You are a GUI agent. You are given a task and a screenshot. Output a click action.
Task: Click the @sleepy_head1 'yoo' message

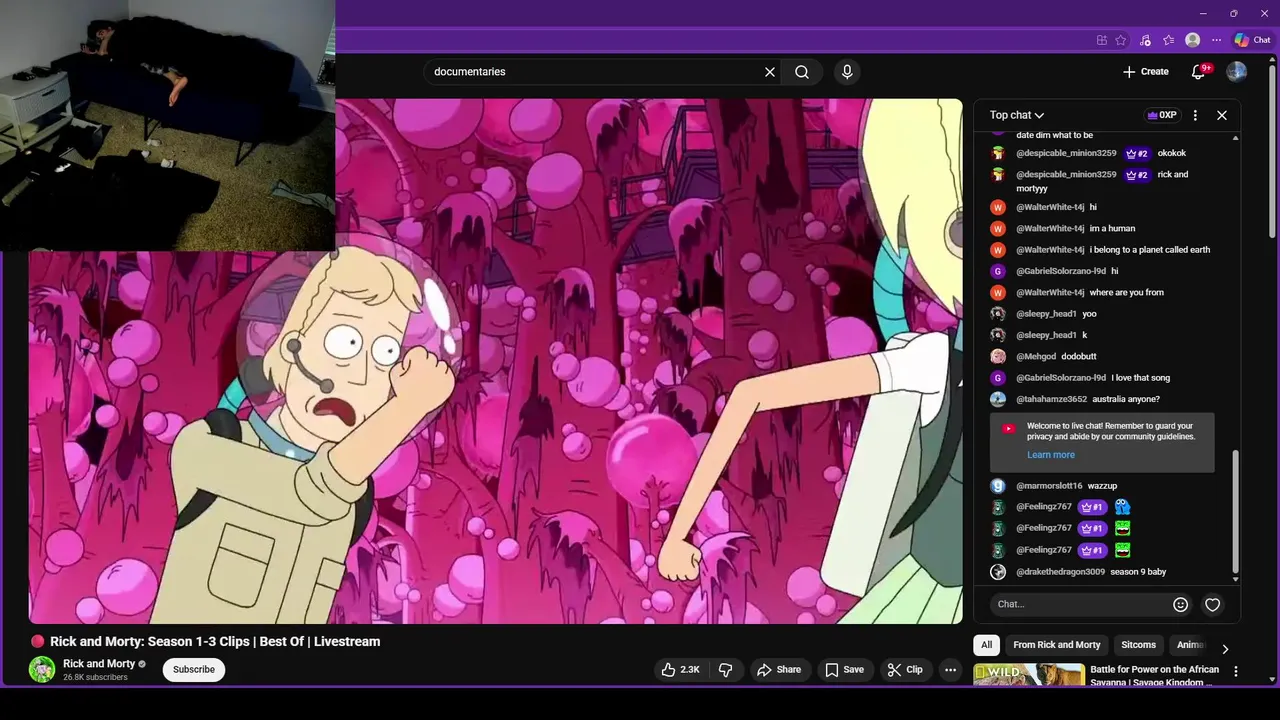(1089, 314)
